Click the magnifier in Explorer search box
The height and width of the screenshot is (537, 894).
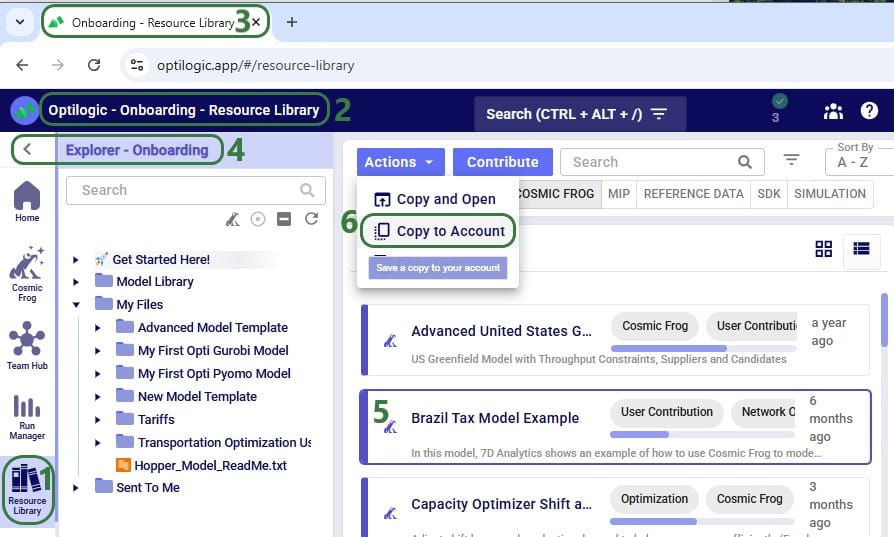point(307,190)
